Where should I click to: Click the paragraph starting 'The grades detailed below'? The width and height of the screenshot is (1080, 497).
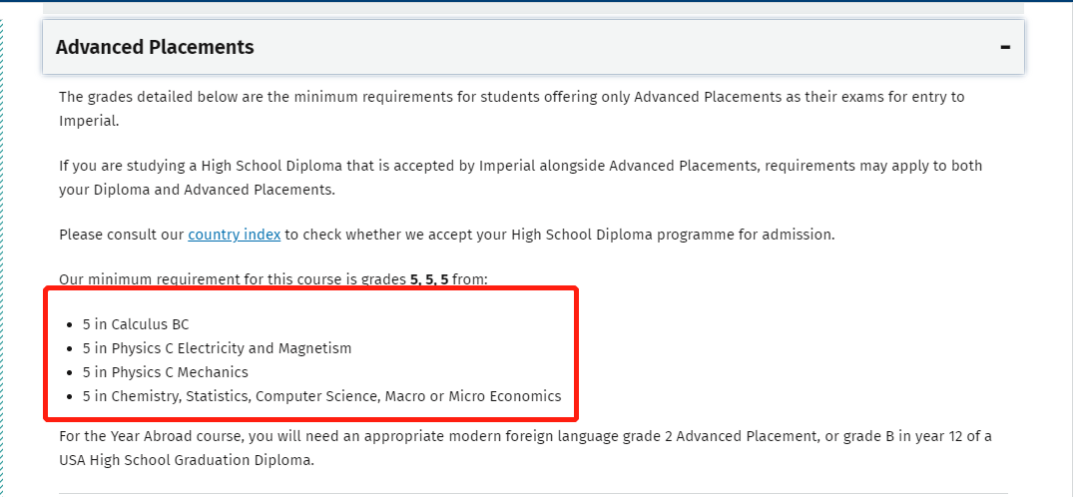512,109
